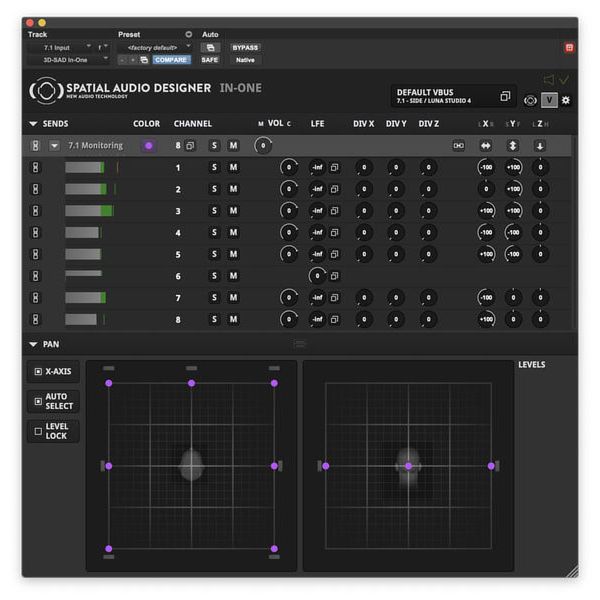Click the channel 1 VOL knob
Viewport: 600px width, 600px height.
point(289,167)
